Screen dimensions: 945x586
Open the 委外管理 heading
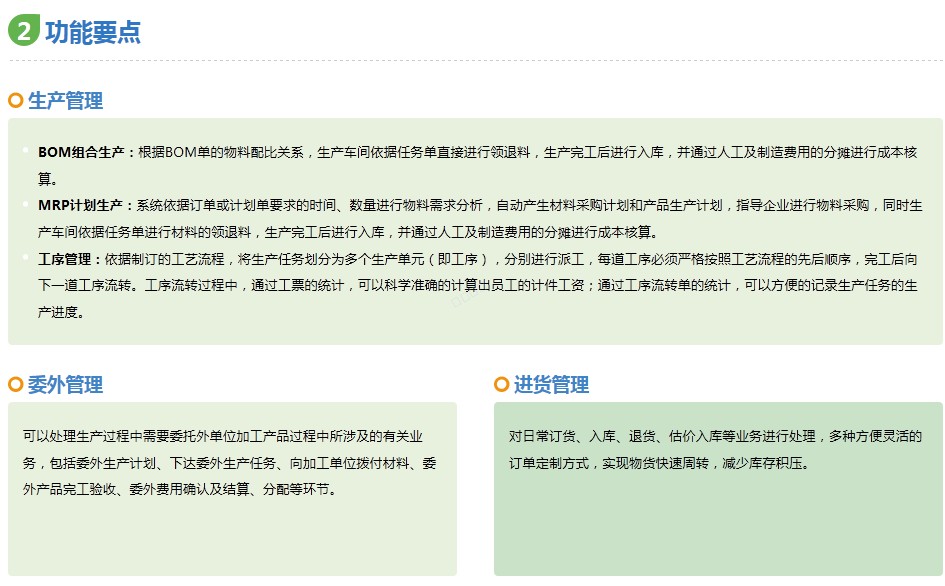click(65, 385)
